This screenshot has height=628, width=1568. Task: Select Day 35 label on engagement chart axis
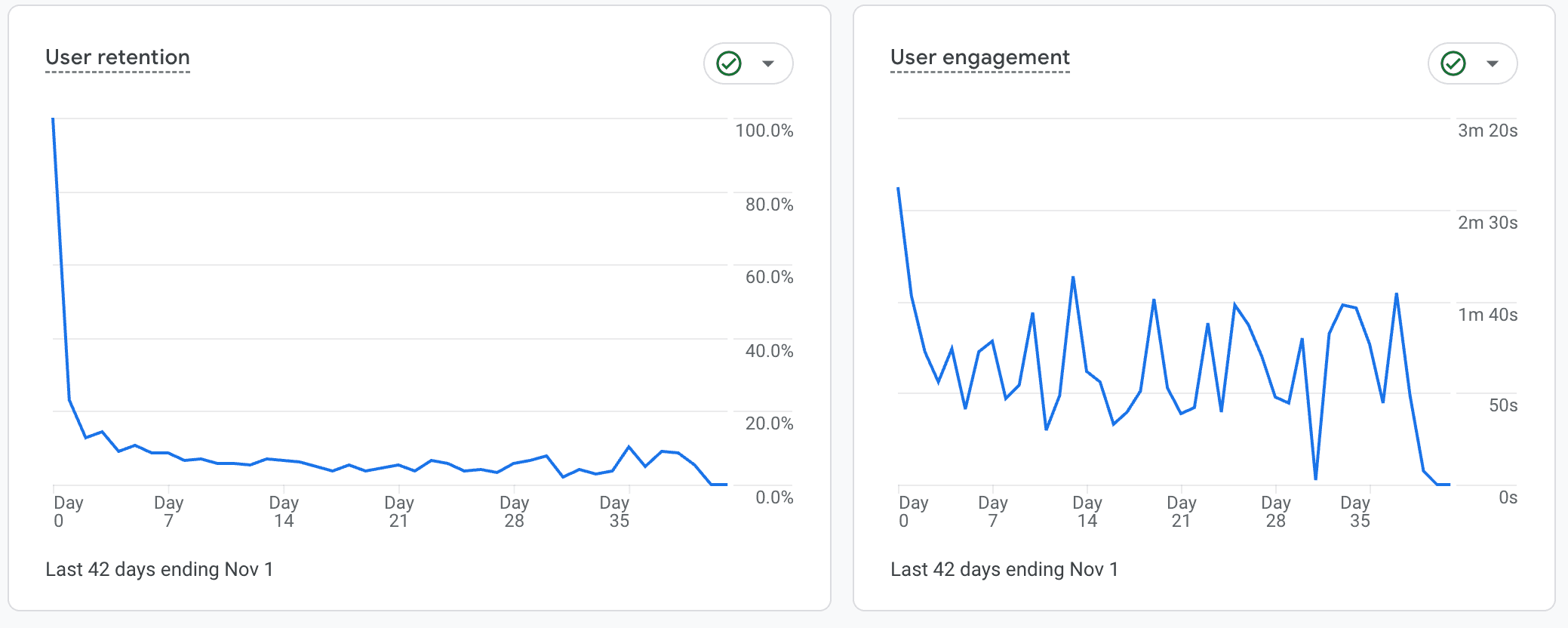(1355, 511)
